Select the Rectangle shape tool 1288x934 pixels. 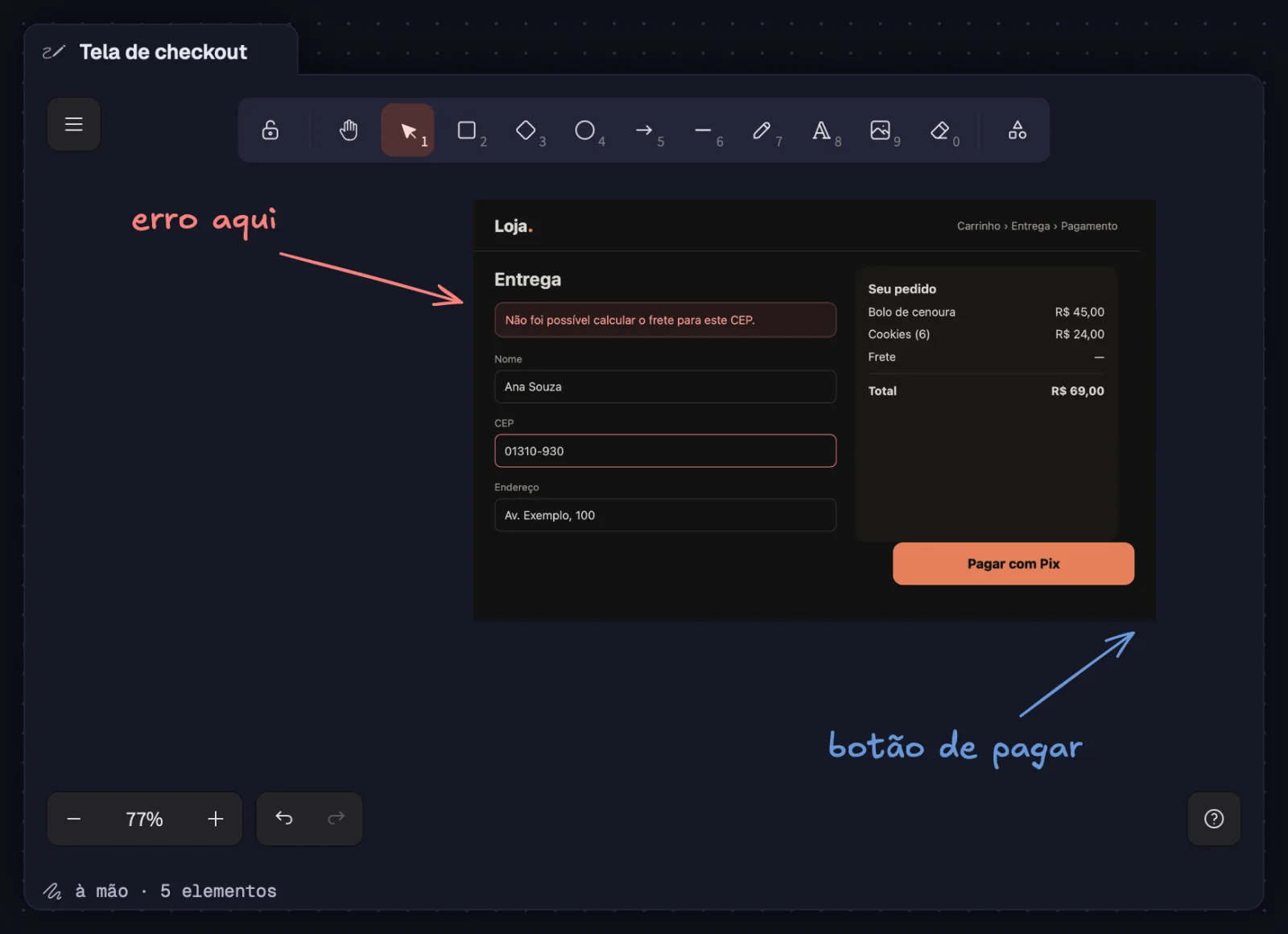coord(467,130)
